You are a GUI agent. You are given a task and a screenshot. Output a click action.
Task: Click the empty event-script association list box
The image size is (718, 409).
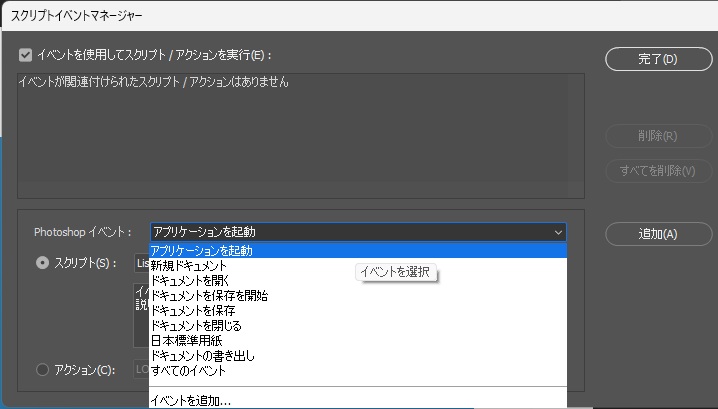click(x=301, y=136)
